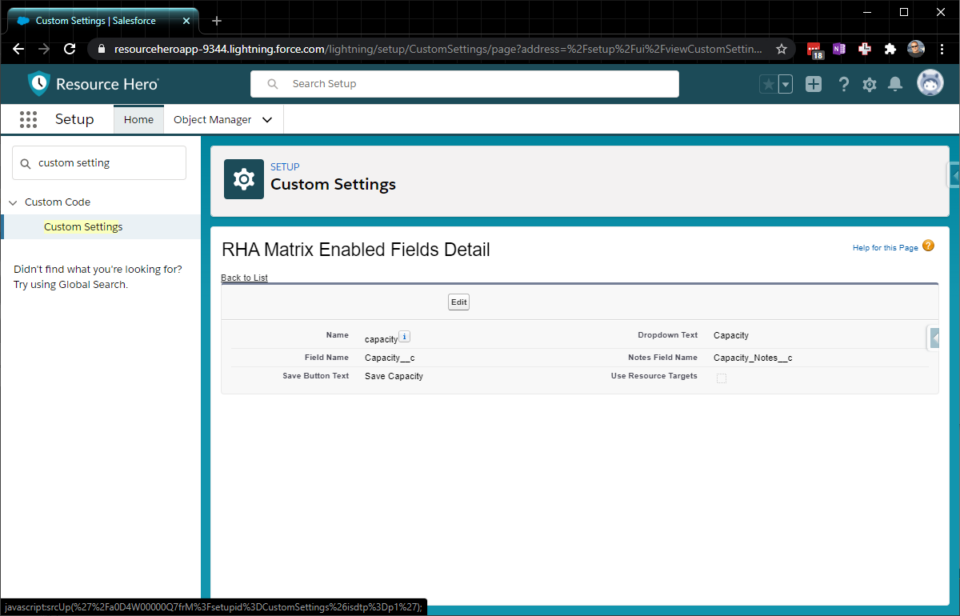
Task: Open the Help for this Page link
Action: (885, 247)
